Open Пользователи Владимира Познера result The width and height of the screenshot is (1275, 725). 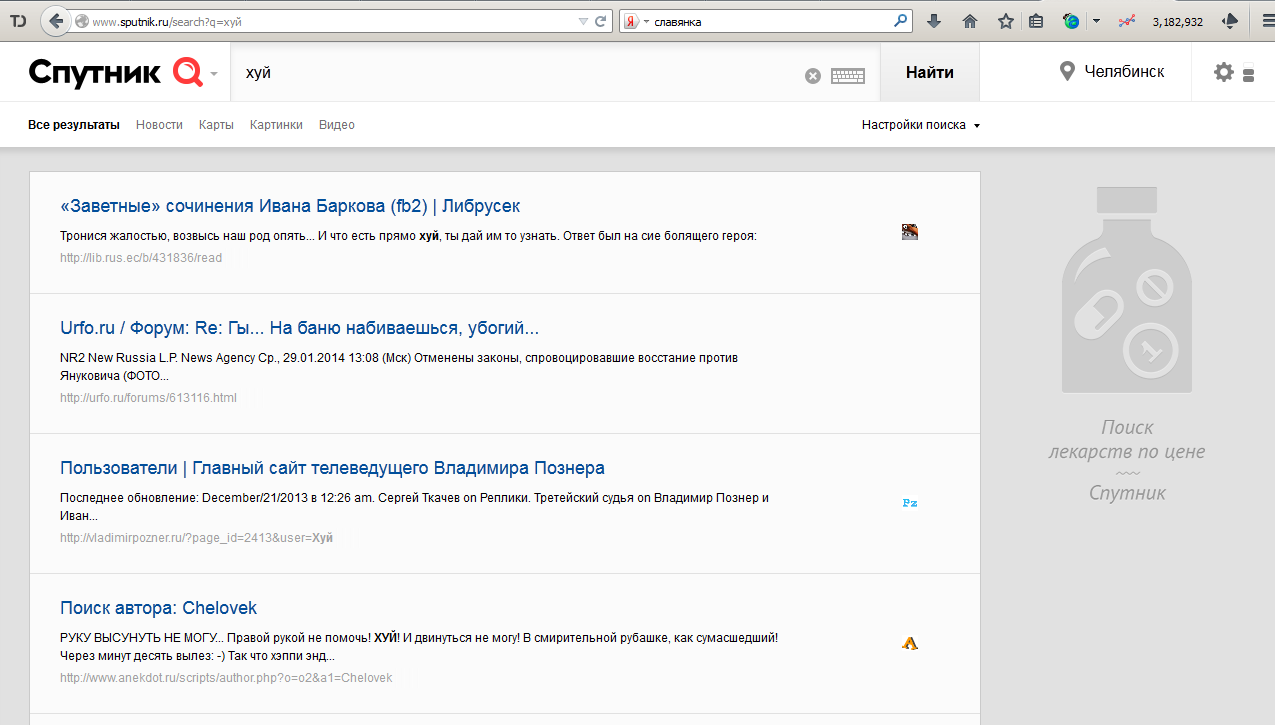[x=332, y=468]
